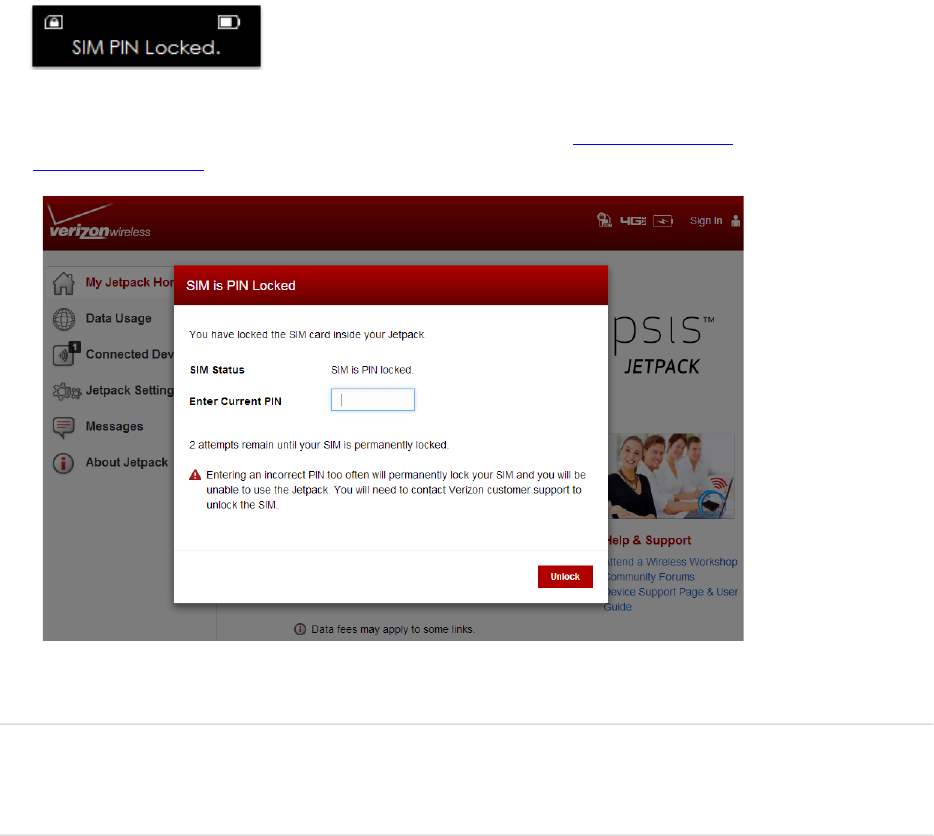The width and height of the screenshot is (934, 836).
Task: Open My Jetpack Home from sidebar
Action: (x=129, y=282)
